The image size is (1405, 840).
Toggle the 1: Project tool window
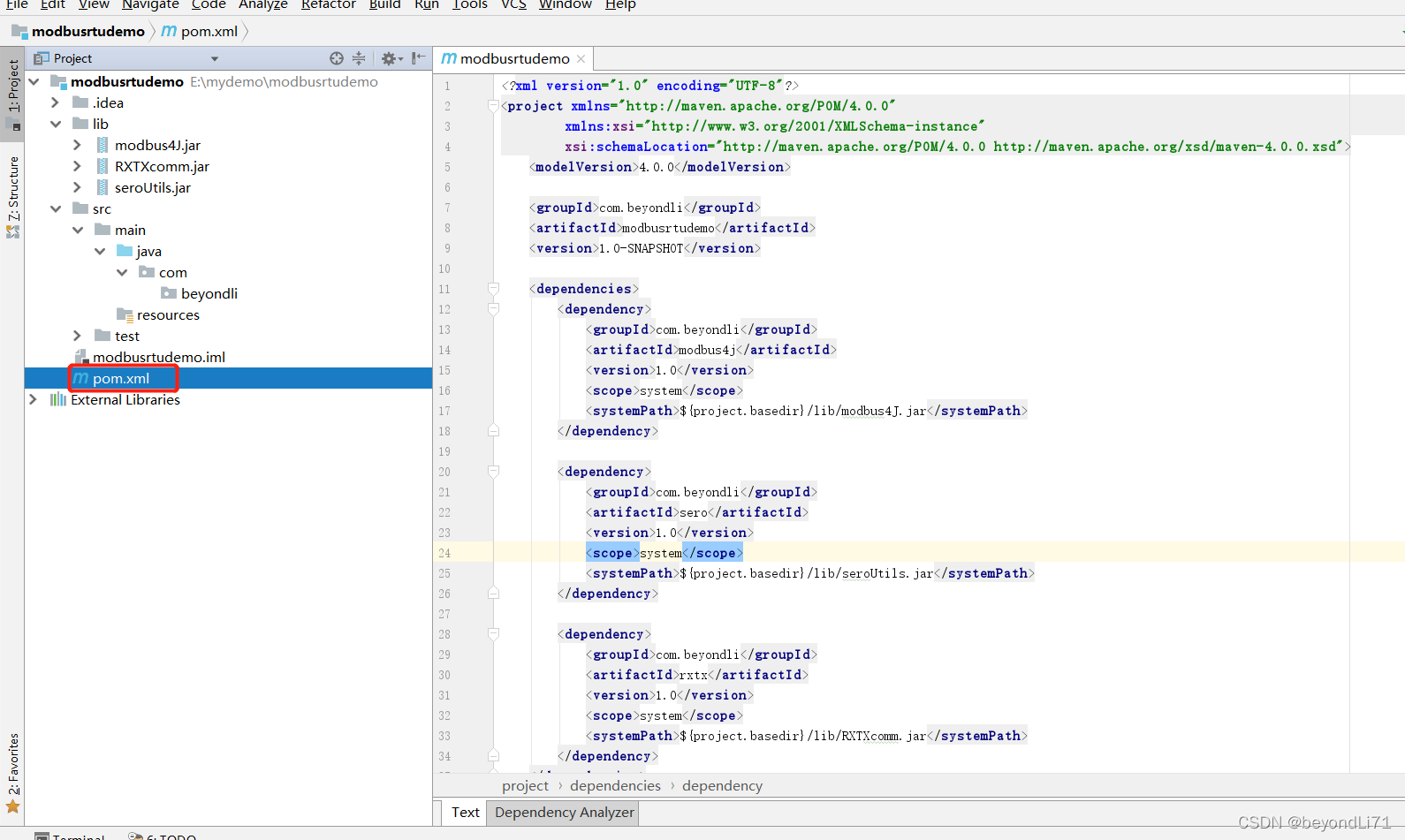(x=12, y=95)
